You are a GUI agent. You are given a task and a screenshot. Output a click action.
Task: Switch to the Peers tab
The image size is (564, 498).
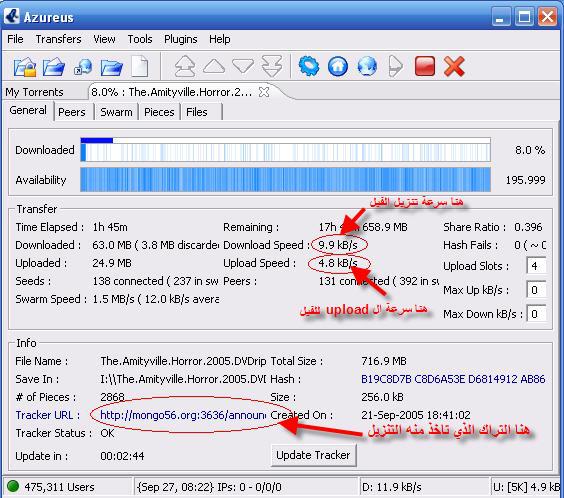[72, 112]
